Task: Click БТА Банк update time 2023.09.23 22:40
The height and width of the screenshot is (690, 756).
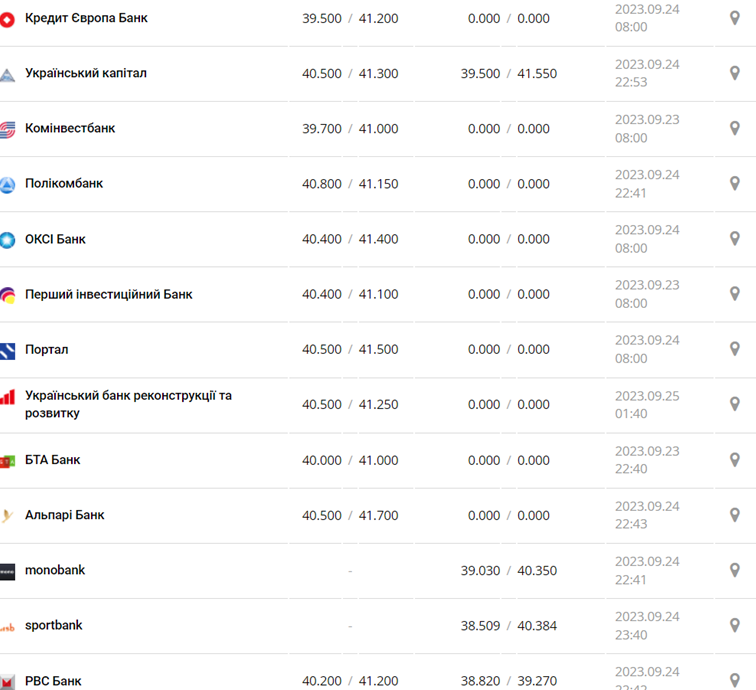Action: point(647,460)
